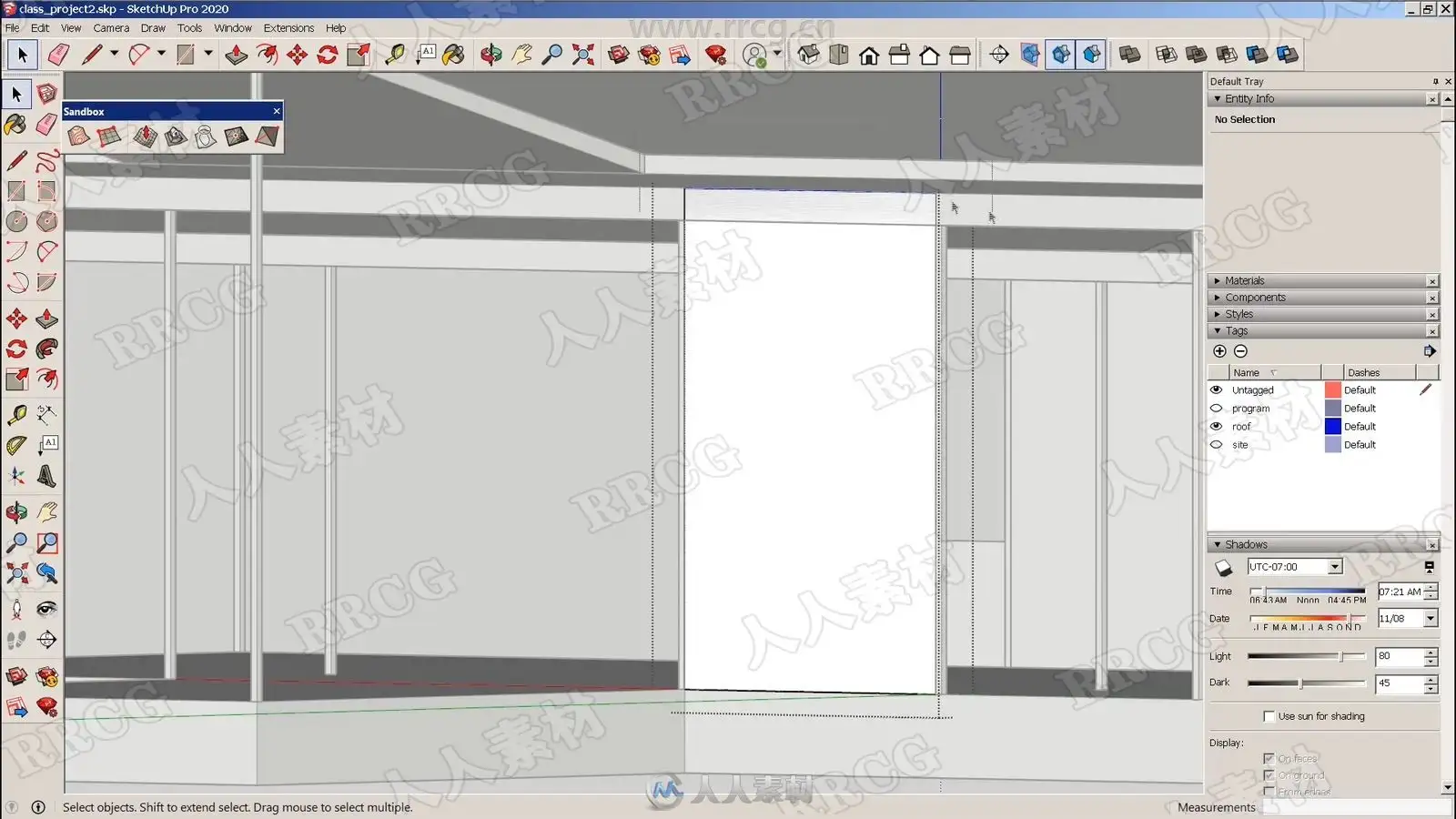
Task: Select the Outer Shell solid tool
Action: (1129, 55)
